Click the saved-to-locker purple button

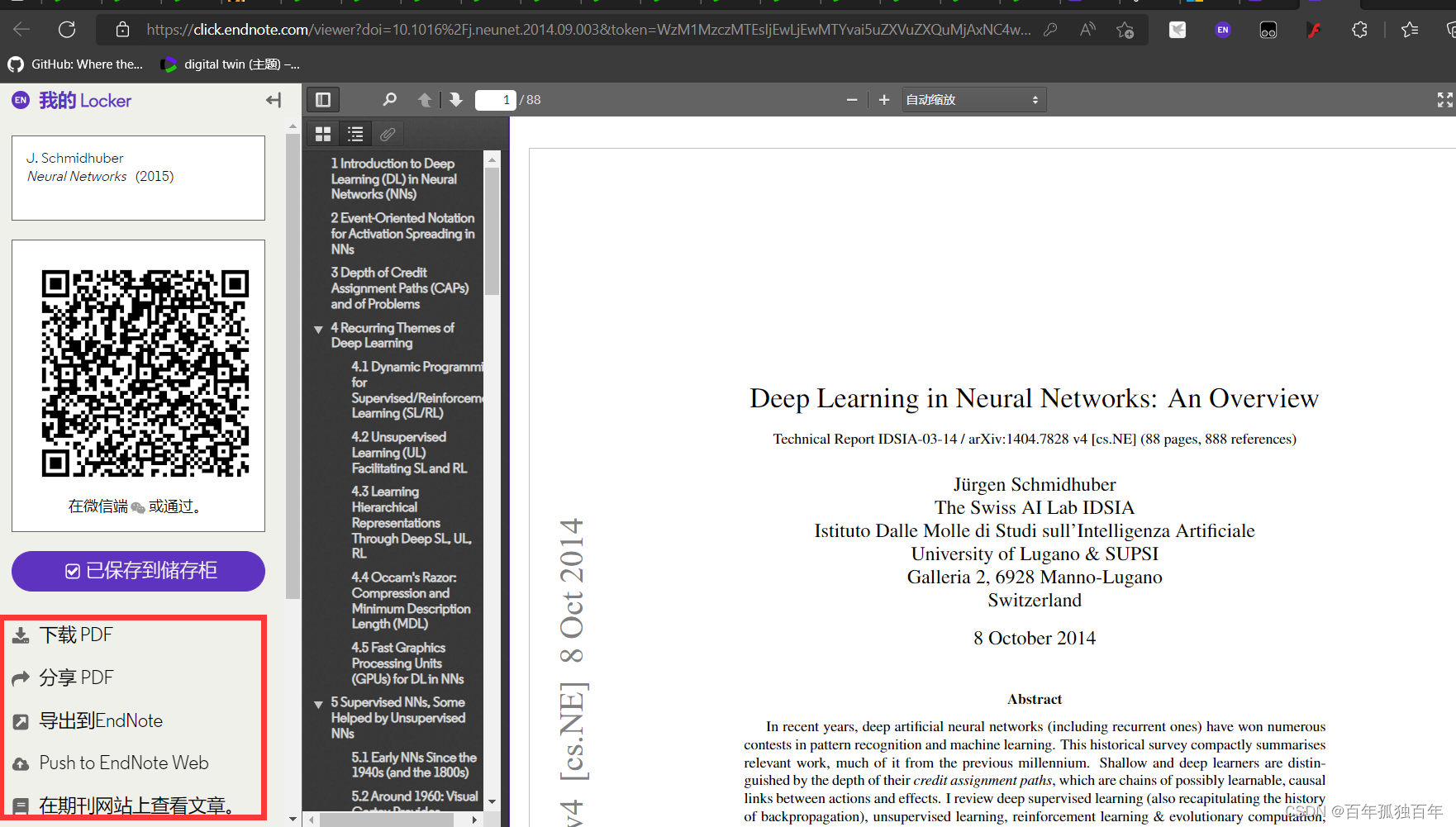[x=138, y=571]
